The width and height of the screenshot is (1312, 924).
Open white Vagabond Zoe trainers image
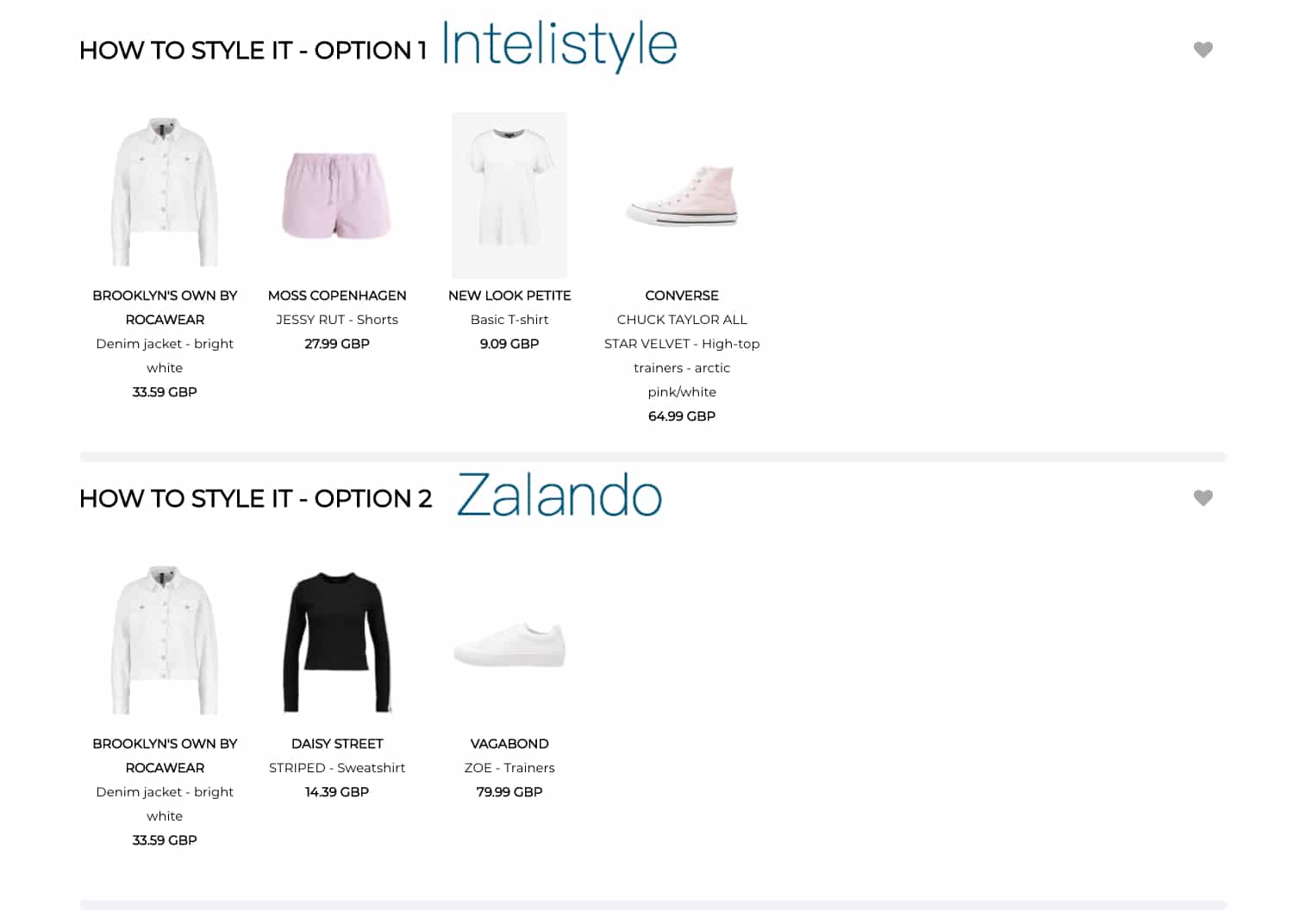click(x=509, y=644)
